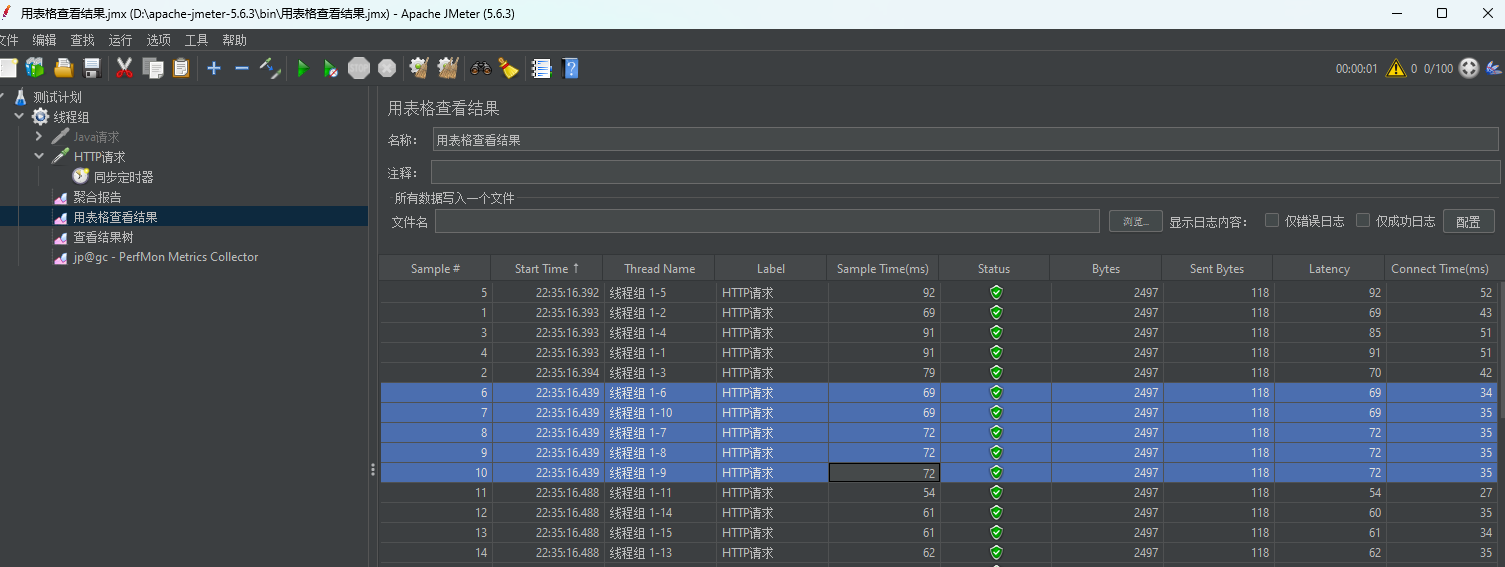Viewport: 1505px width, 567px height.
Task: Click the Clear gear-and-broom icon
Action: 420,68
